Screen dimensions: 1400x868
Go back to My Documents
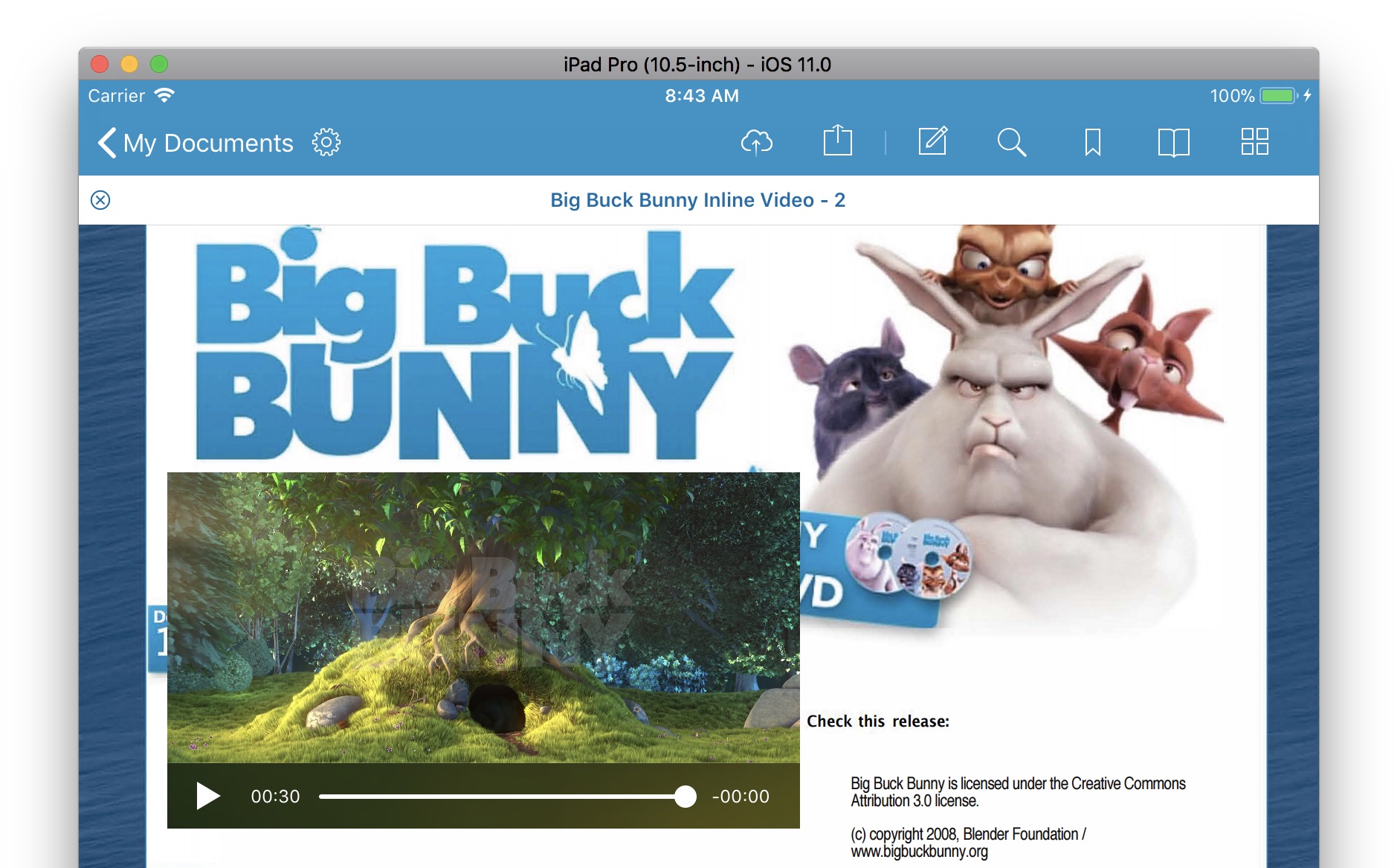[196, 143]
